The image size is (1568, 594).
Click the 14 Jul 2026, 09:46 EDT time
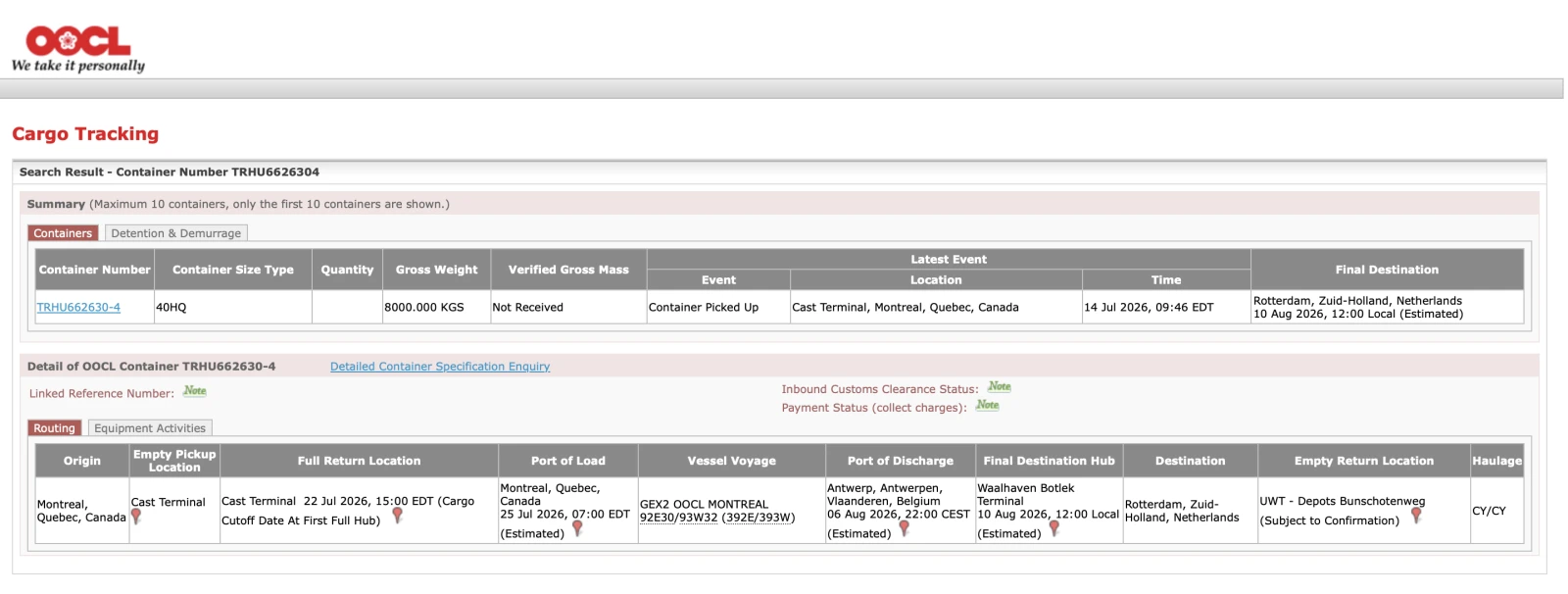pyautogui.click(x=1149, y=307)
